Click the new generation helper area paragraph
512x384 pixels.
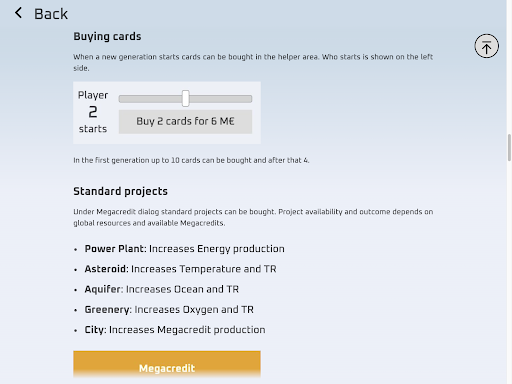[x=253, y=62]
